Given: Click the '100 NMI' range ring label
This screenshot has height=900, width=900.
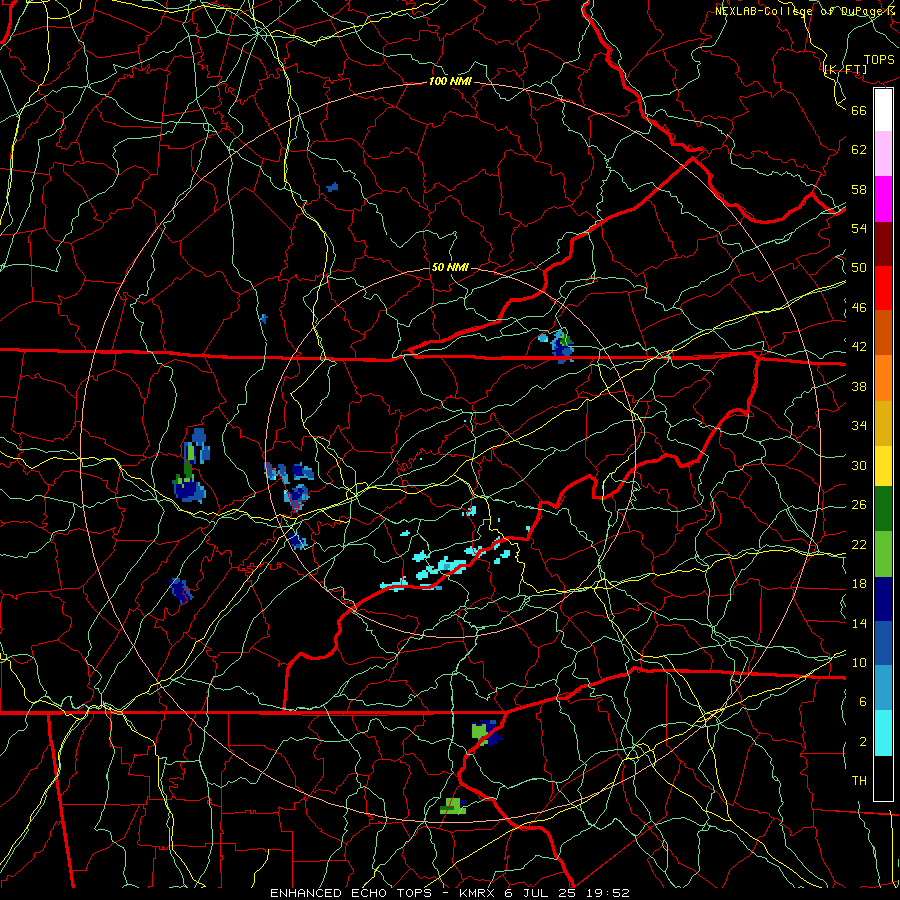Looking at the screenshot, I should (x=450, y=81).
